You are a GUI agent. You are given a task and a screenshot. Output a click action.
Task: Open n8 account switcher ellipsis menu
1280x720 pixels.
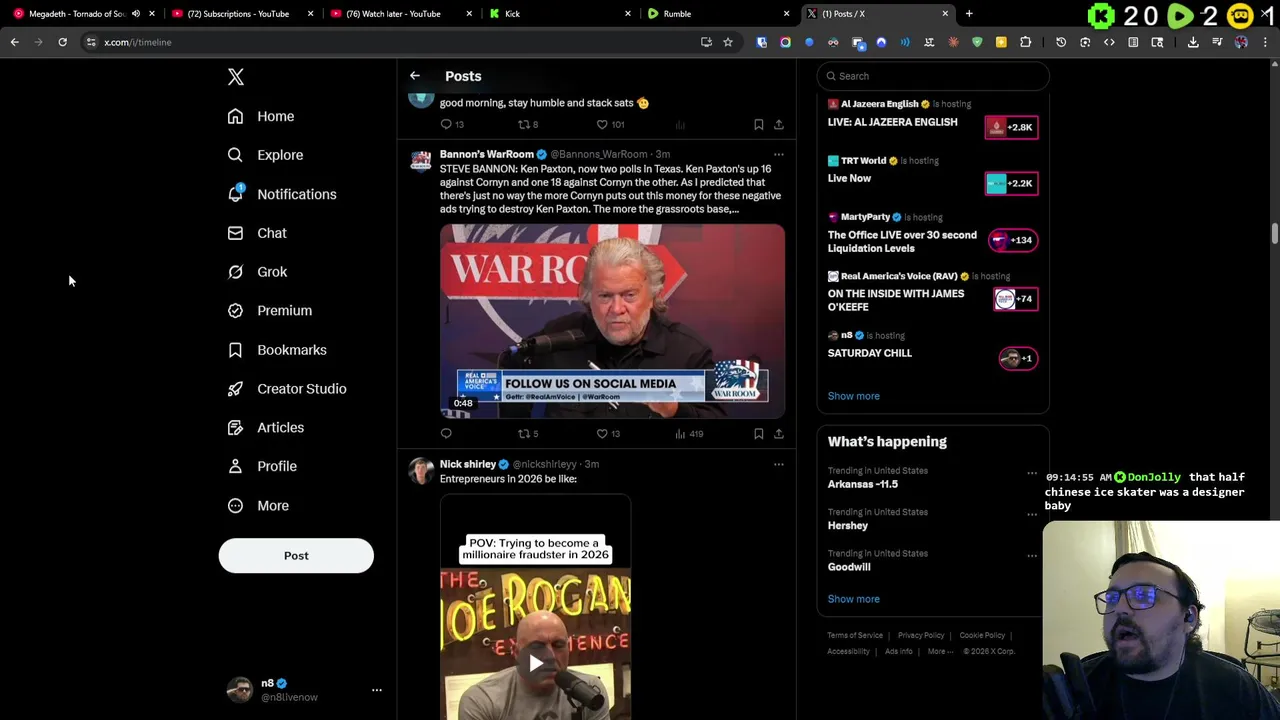[377, 690]
